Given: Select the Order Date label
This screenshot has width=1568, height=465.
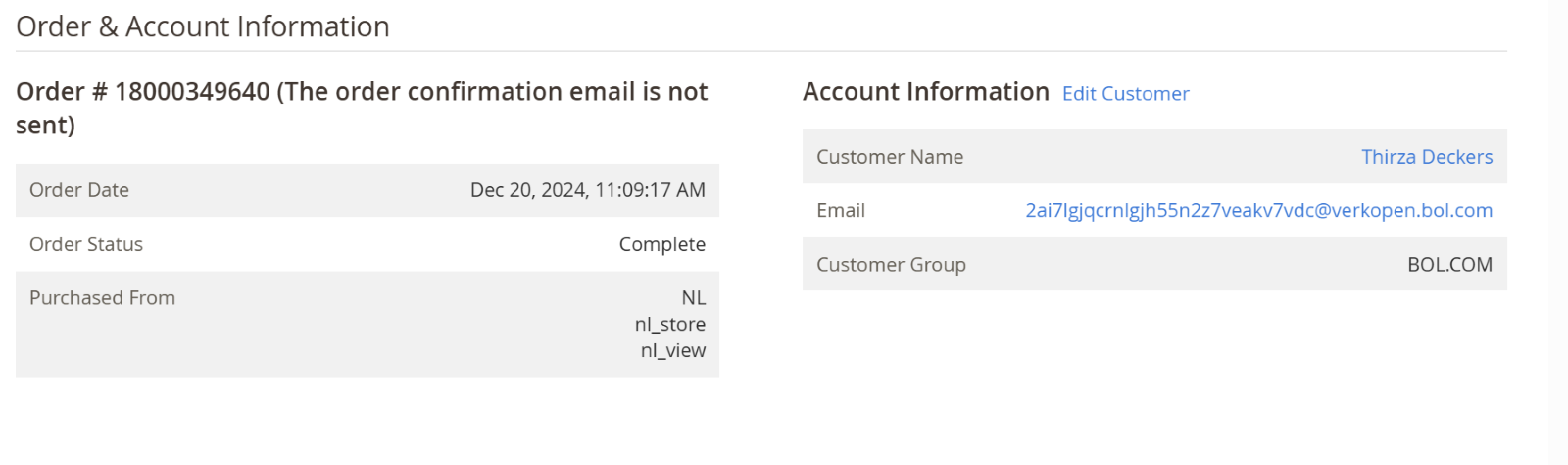Looking at the screenshot, I should coord(79,190).
